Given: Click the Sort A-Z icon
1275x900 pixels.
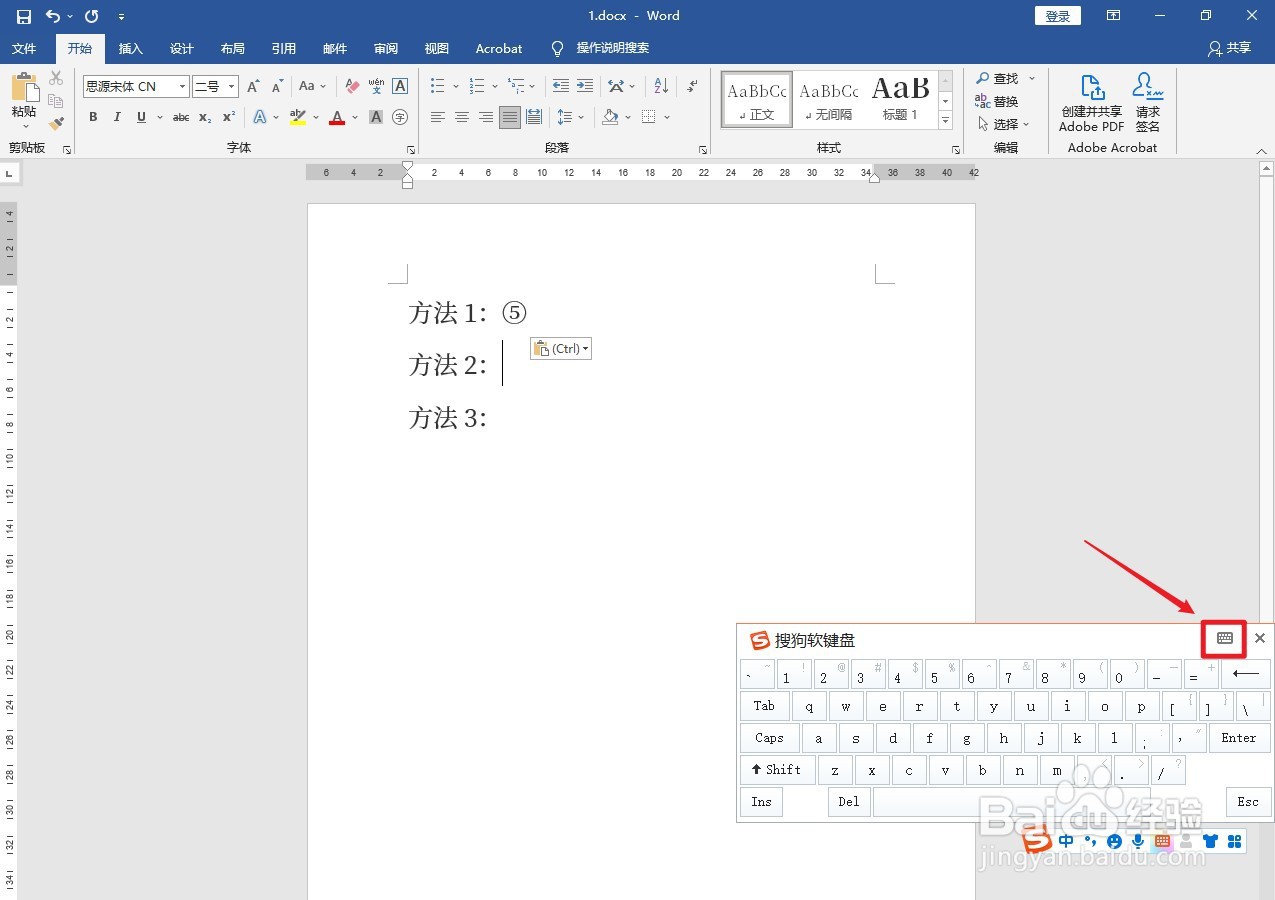Looking at the screenshot, I should click(x=661, y=87).
